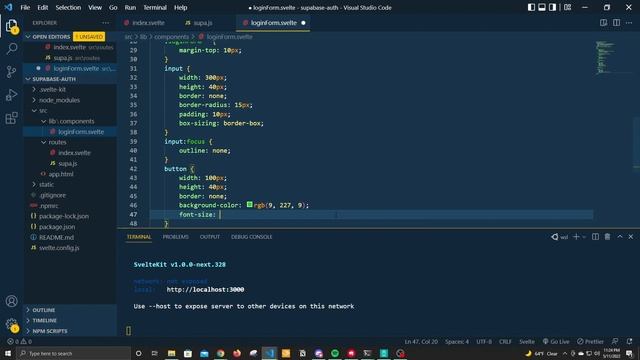
Task: Open editor More Actions ellipsis
Action: (x=629, y=23)
